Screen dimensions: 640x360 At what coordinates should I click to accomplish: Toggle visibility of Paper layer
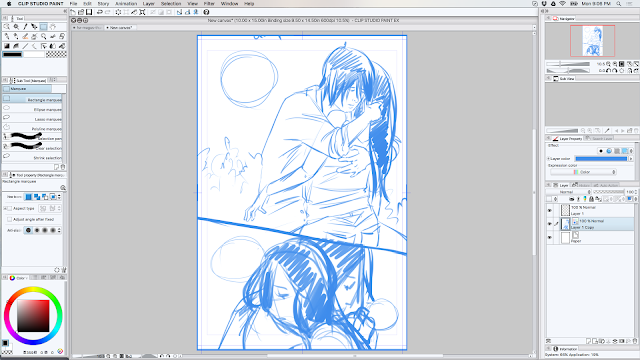pos(549,237)
